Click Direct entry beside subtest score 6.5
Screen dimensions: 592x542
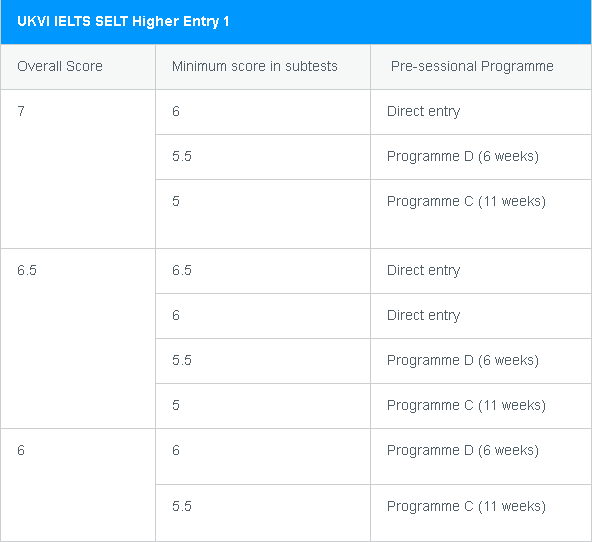pyautogui.click(x=424, y=270)
